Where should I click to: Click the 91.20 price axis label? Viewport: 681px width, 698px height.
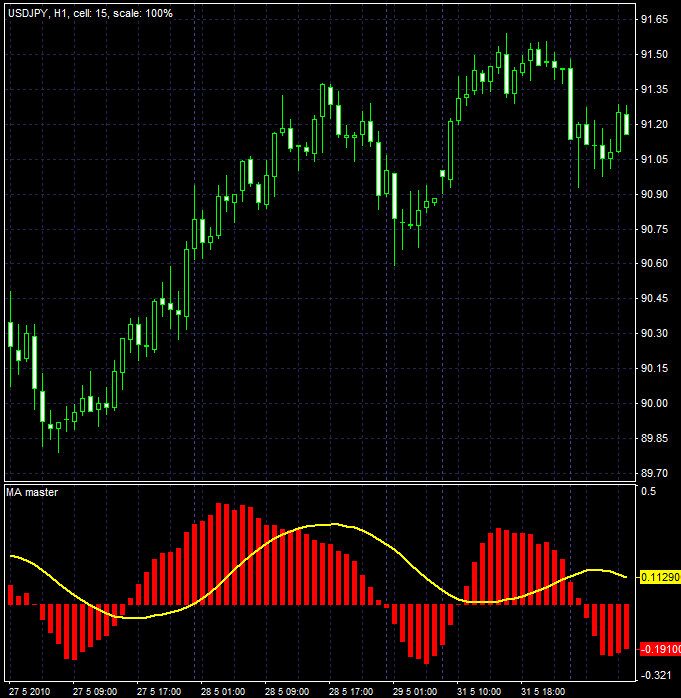(654, 124)
